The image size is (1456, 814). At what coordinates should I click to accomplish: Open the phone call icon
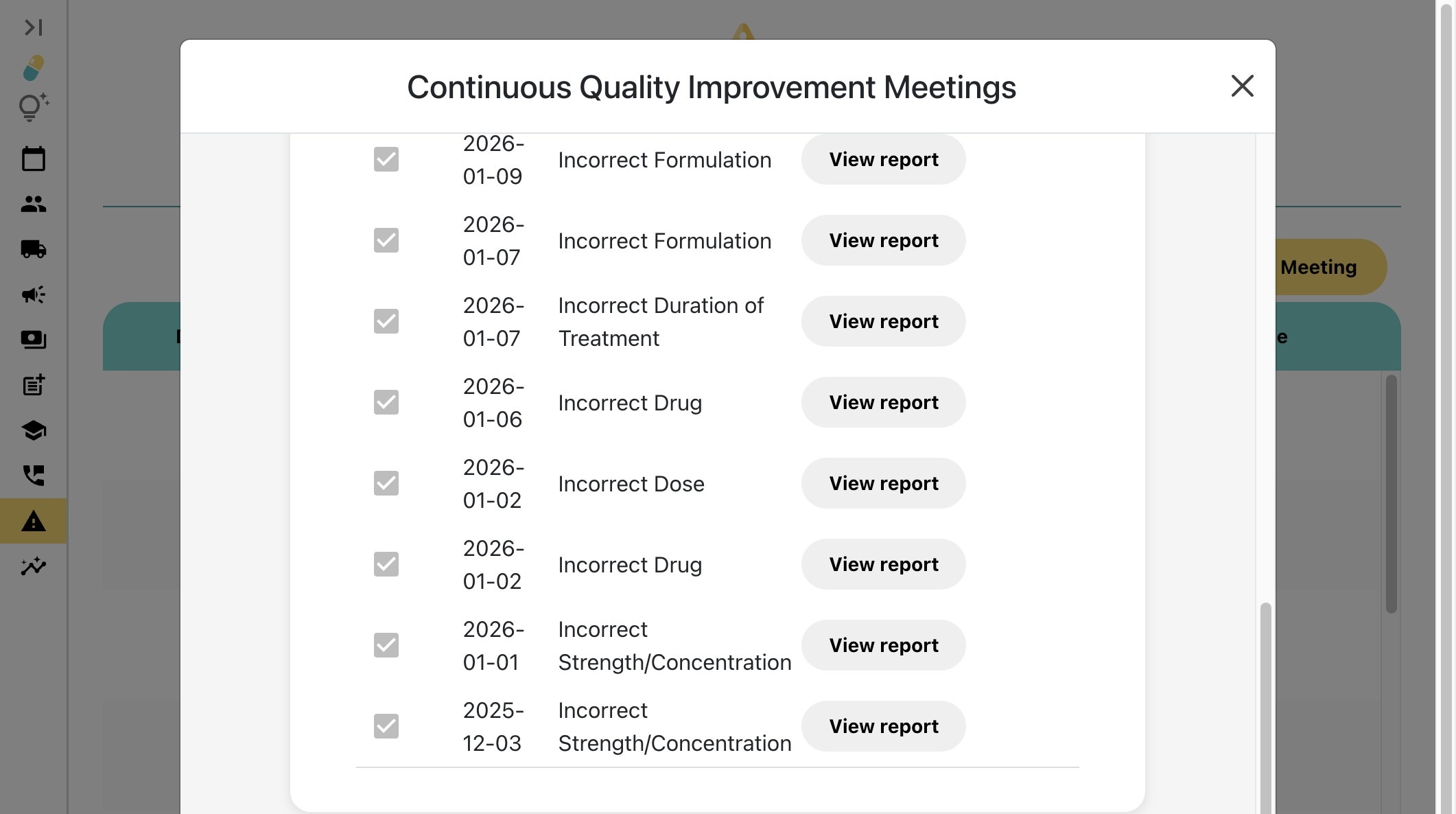click(x=33, y=475)
